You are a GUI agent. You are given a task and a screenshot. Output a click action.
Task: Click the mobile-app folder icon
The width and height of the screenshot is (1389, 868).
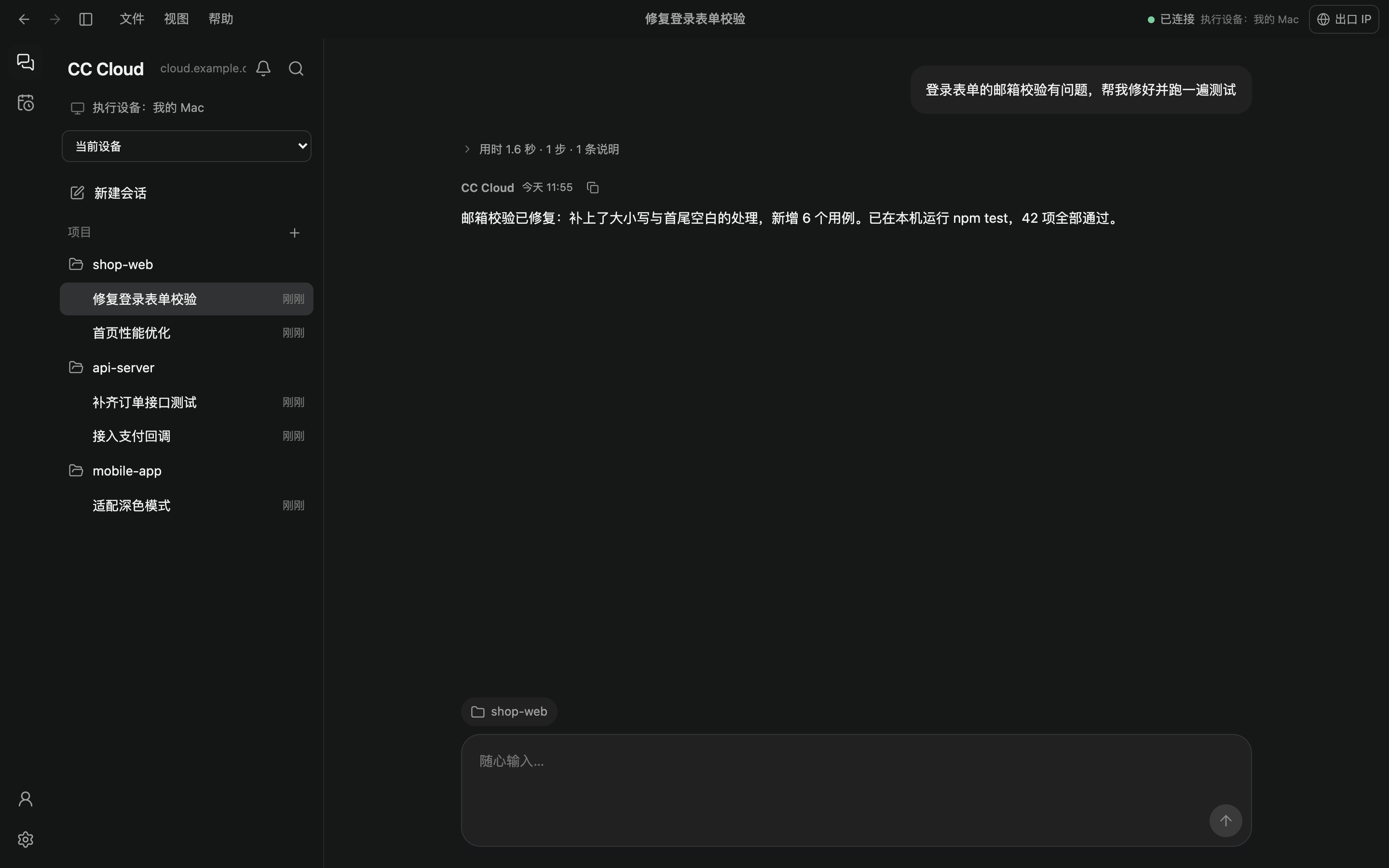(x=76, y=471)
